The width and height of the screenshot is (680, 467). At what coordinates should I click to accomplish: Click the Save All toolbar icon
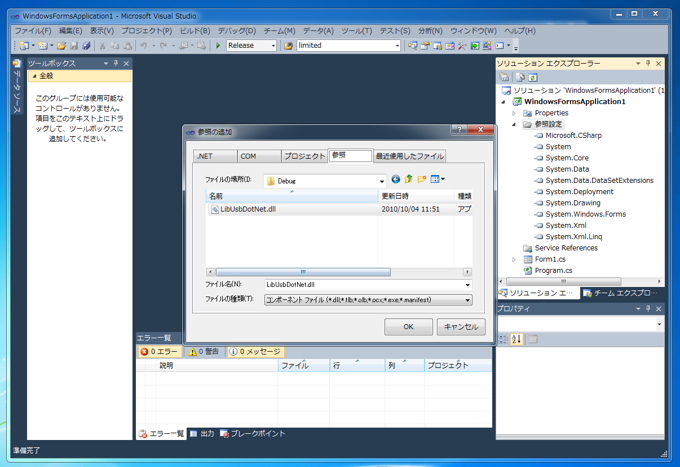pos(86,46)
